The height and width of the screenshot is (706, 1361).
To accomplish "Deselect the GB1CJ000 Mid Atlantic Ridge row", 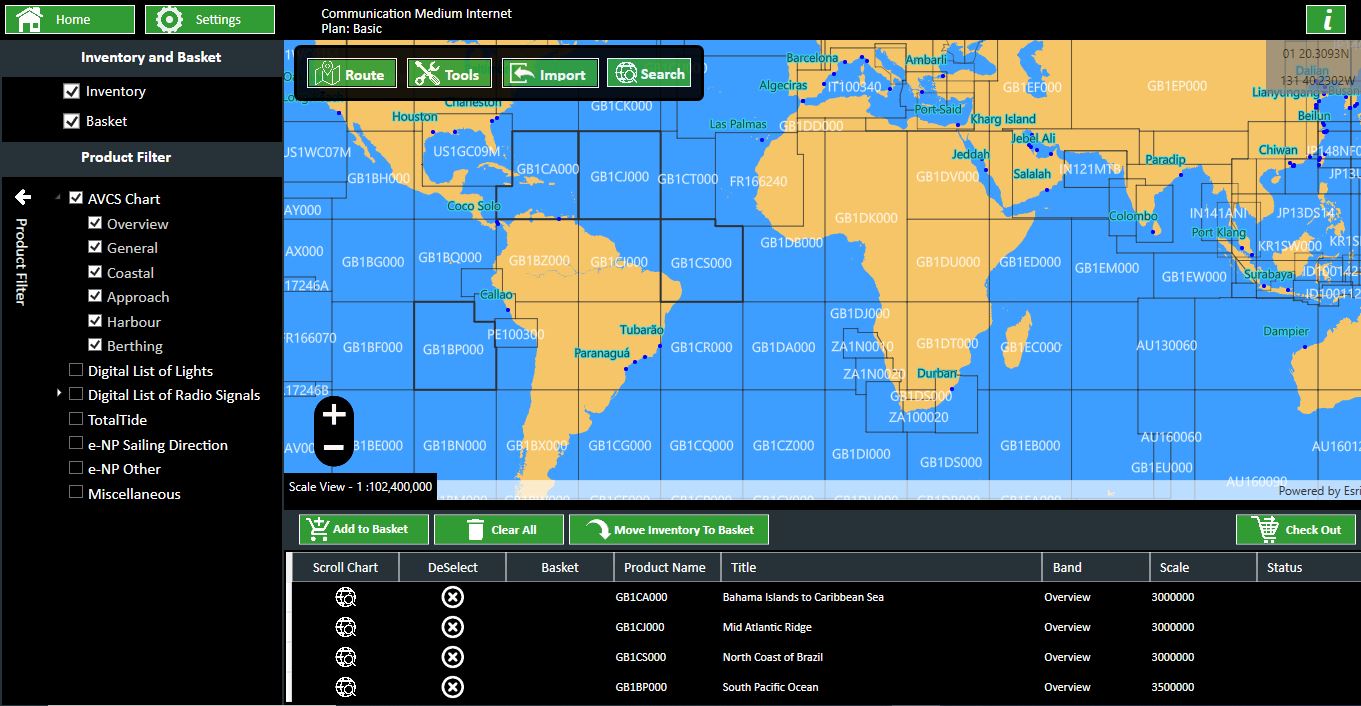I will (452, 627).
